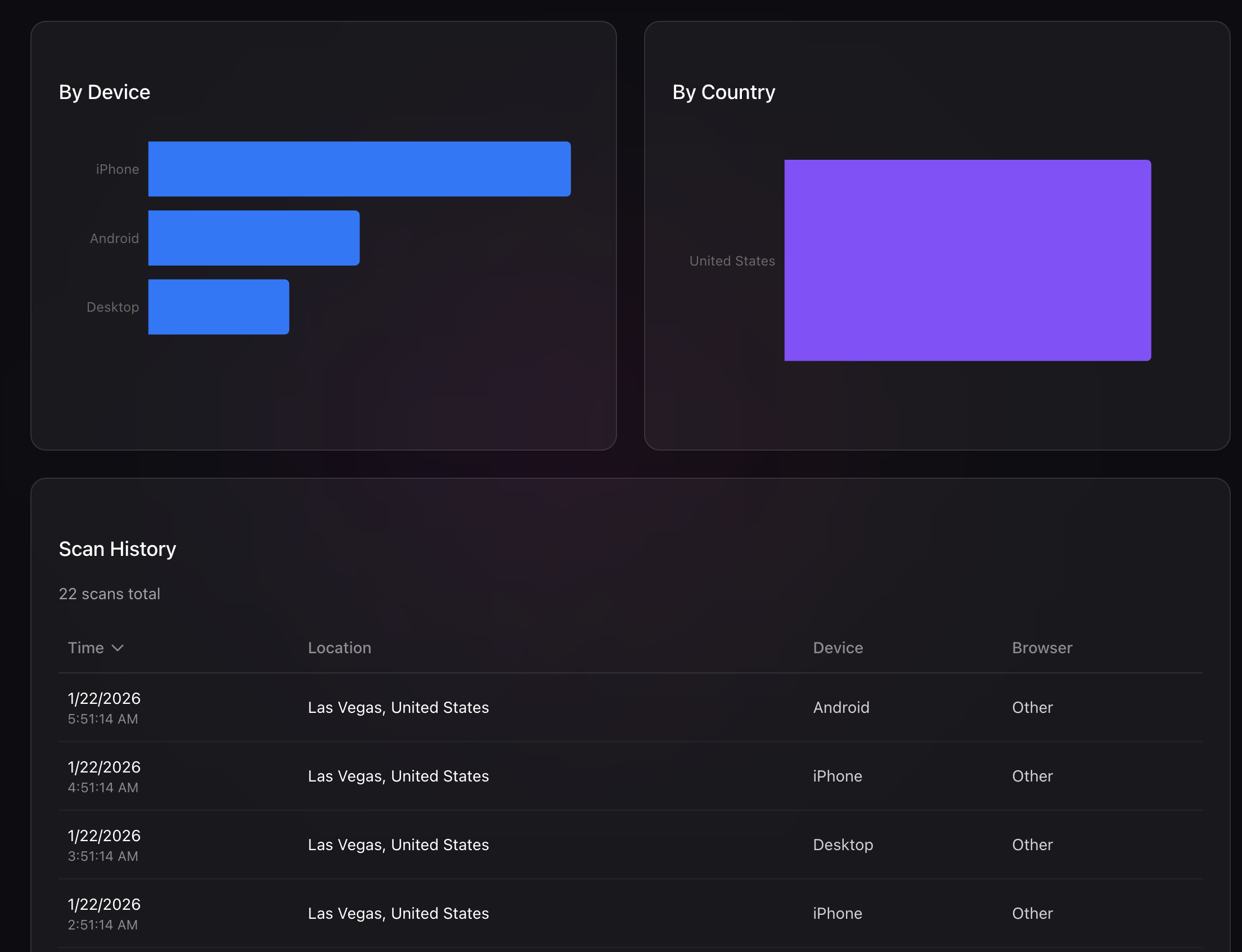The image size is (1242, 952).
Task: Click the Browser column header
Action: click(1041, 647)
